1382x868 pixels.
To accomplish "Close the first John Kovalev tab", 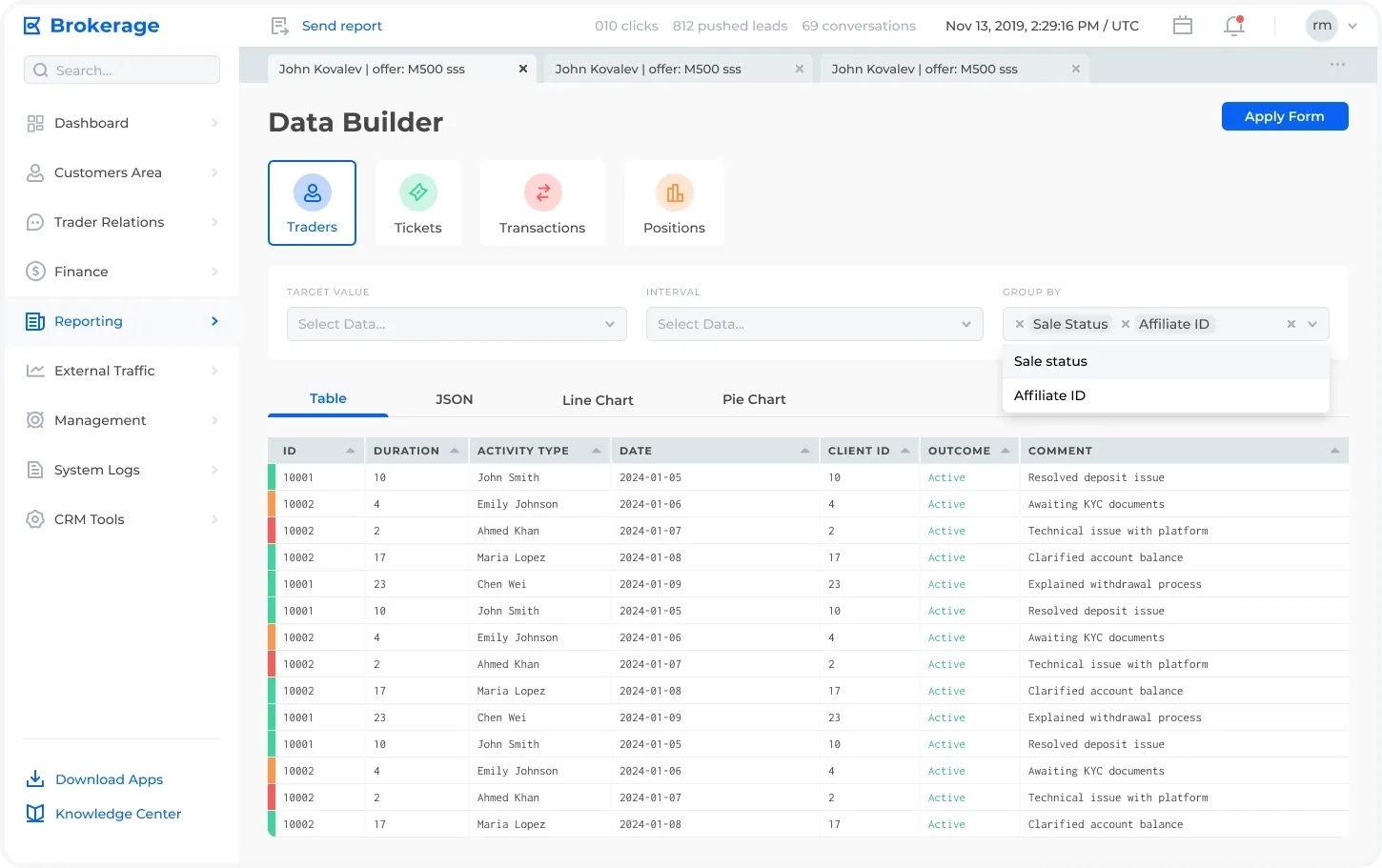I will tap(522, 69).
